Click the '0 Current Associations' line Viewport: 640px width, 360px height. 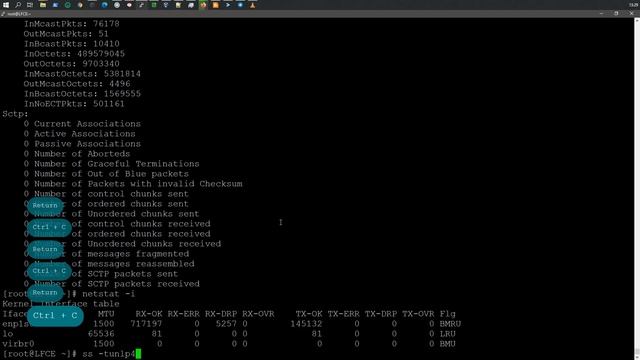pyautogui.click(x=82, y=124)
